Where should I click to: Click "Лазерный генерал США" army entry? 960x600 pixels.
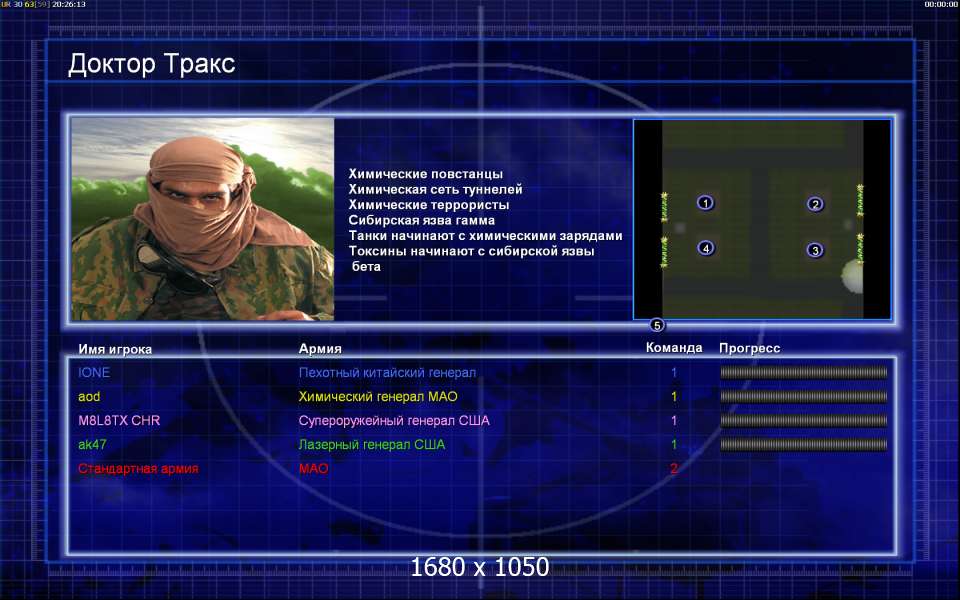[x=372, y=444]
